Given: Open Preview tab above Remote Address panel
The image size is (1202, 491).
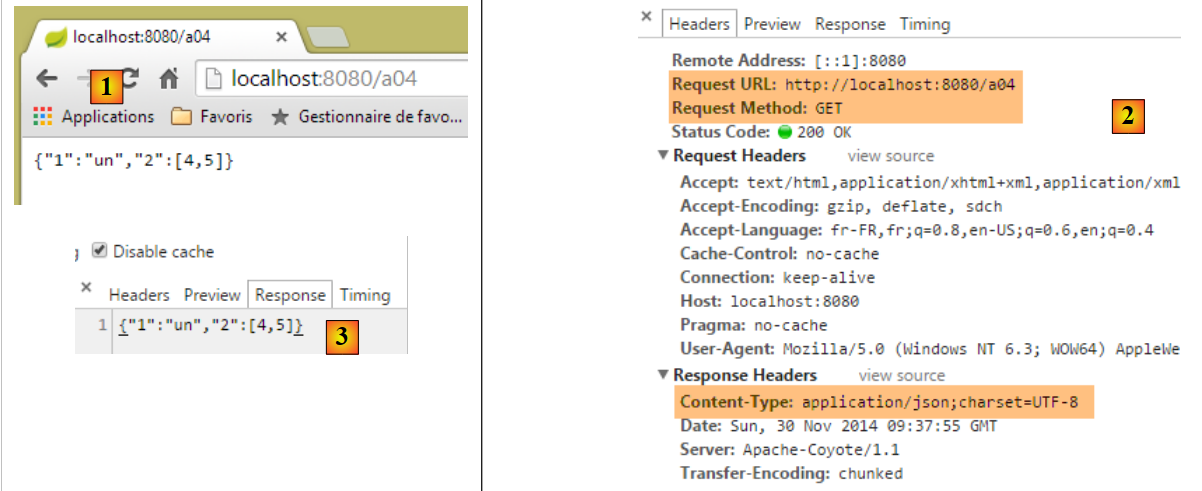Looking at the screenshot, I should pos(772,24).
